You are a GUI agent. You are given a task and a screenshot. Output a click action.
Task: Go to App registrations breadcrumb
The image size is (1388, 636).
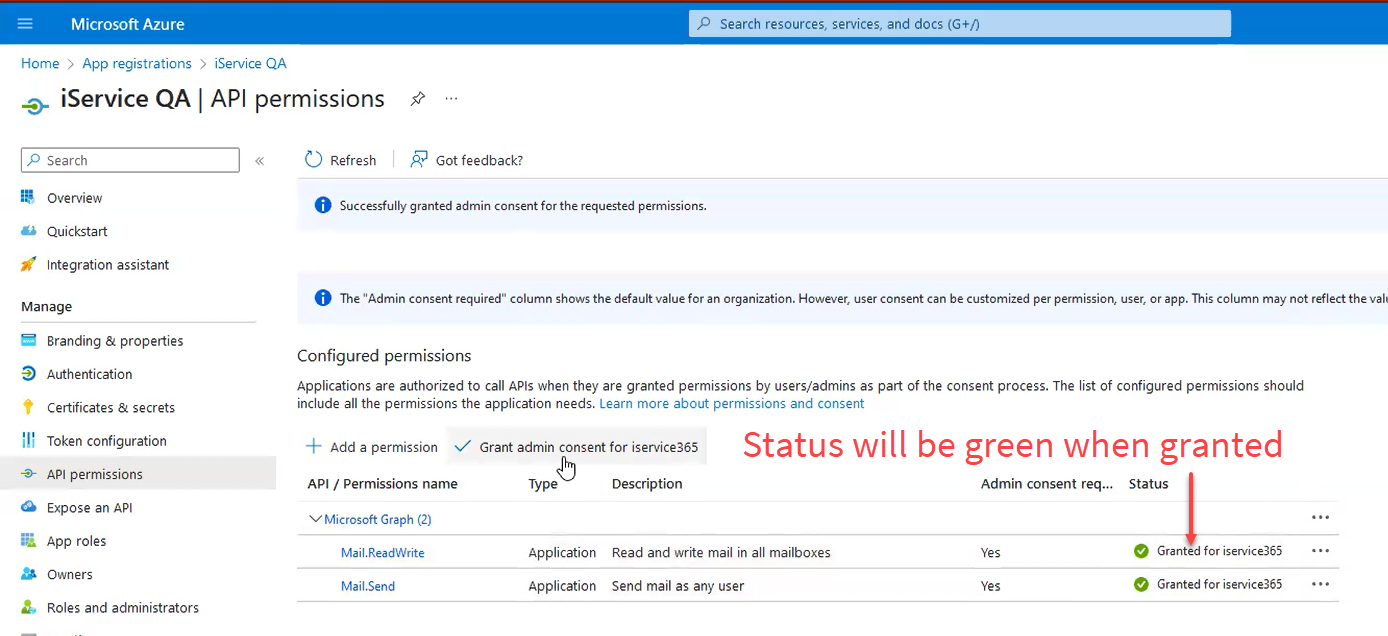click(137, 63)
